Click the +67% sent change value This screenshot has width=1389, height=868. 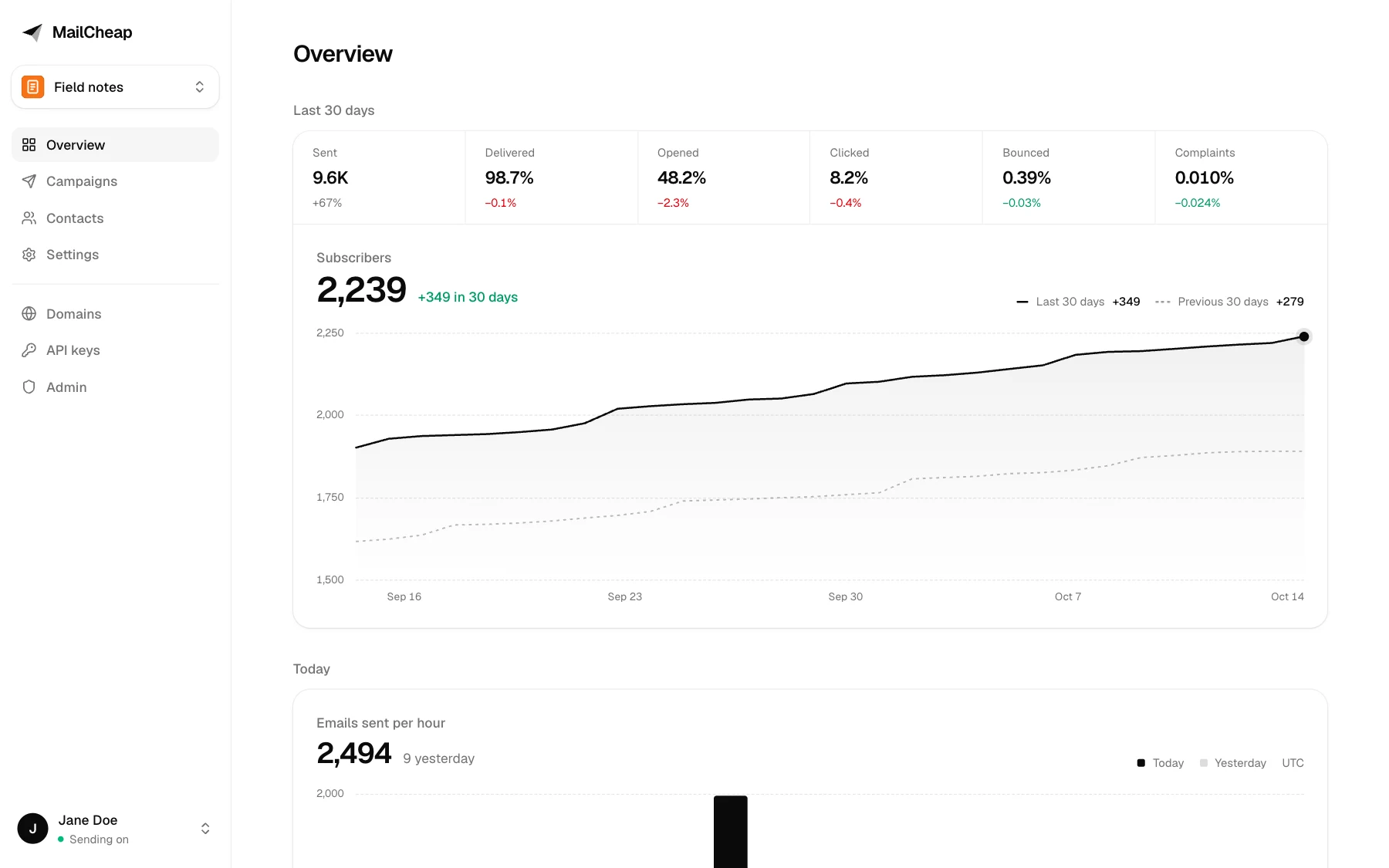(327, 203)
